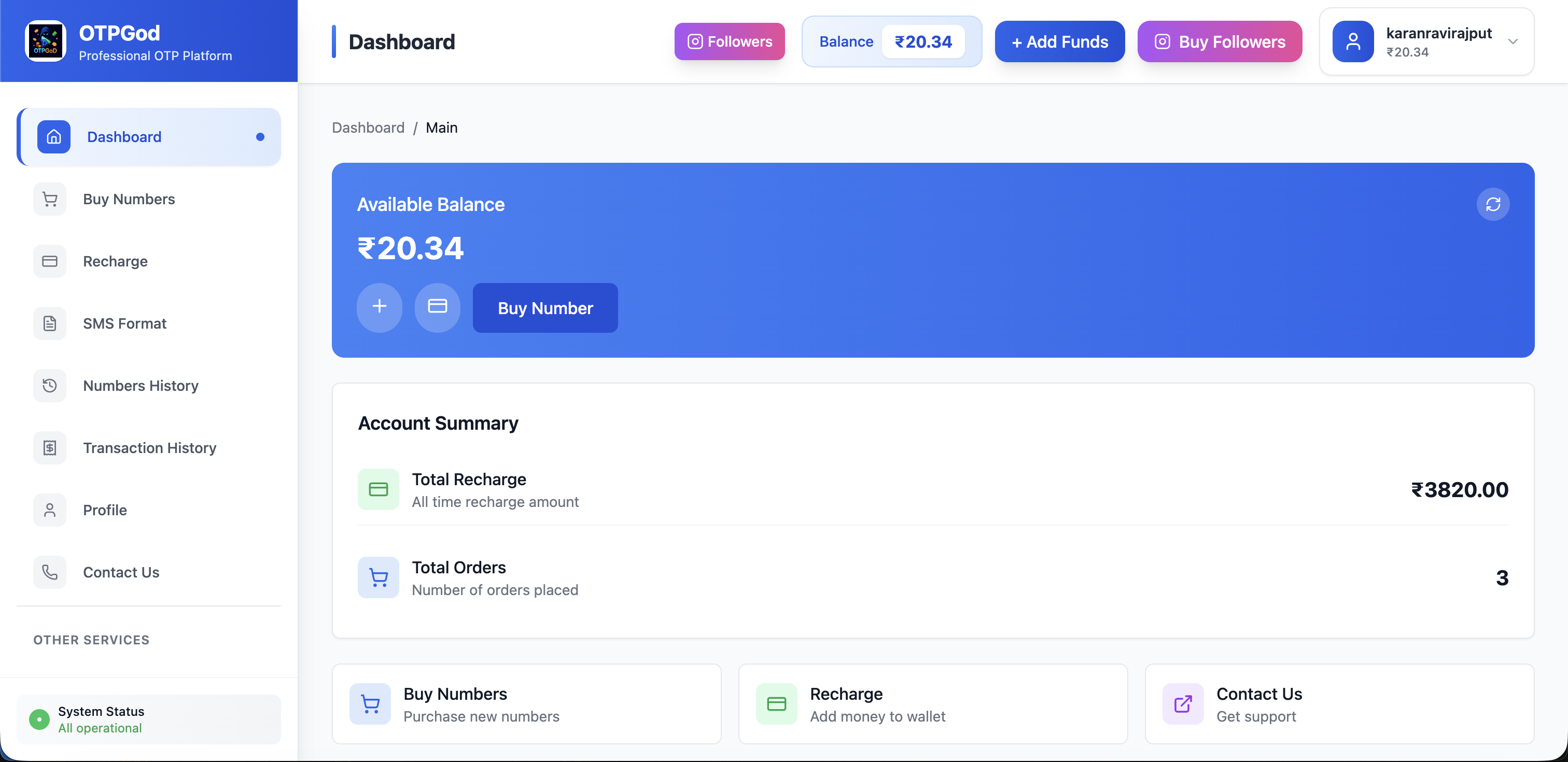This screenshot has width=1568, height=762.
Task: Click the Dashboard home icon in sidebar
Action: click(53, 136)
